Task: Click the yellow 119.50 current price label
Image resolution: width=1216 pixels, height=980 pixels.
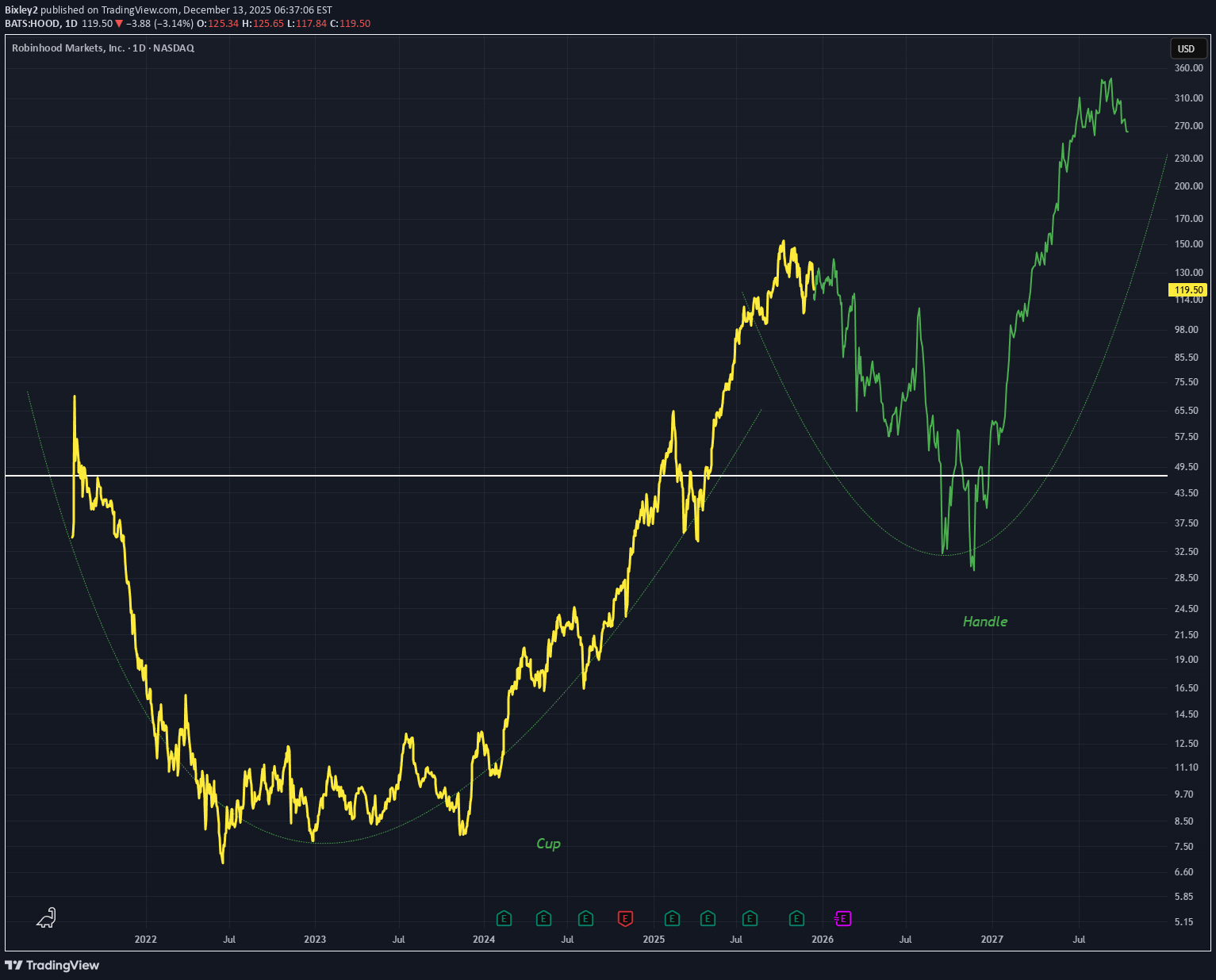Action: tap(1188, 290)
